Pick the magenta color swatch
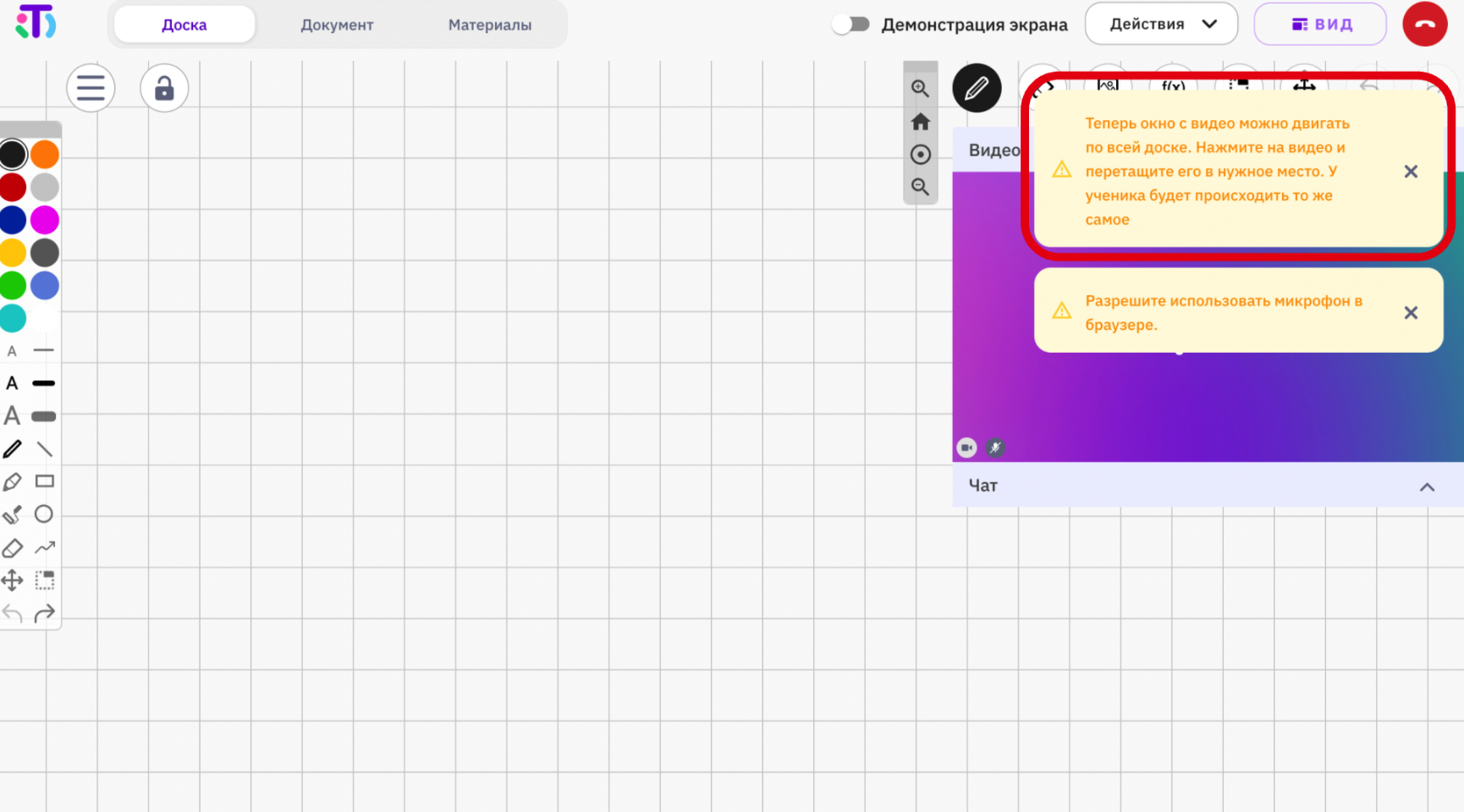This screenshot has width=1464, height=812. [x=45, y=220]
